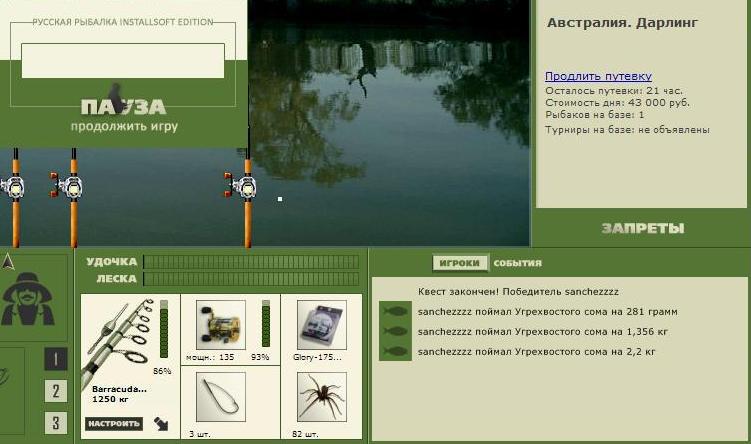Select tackle slot 2
The image size is (751, 444).
tap(56, 391)
